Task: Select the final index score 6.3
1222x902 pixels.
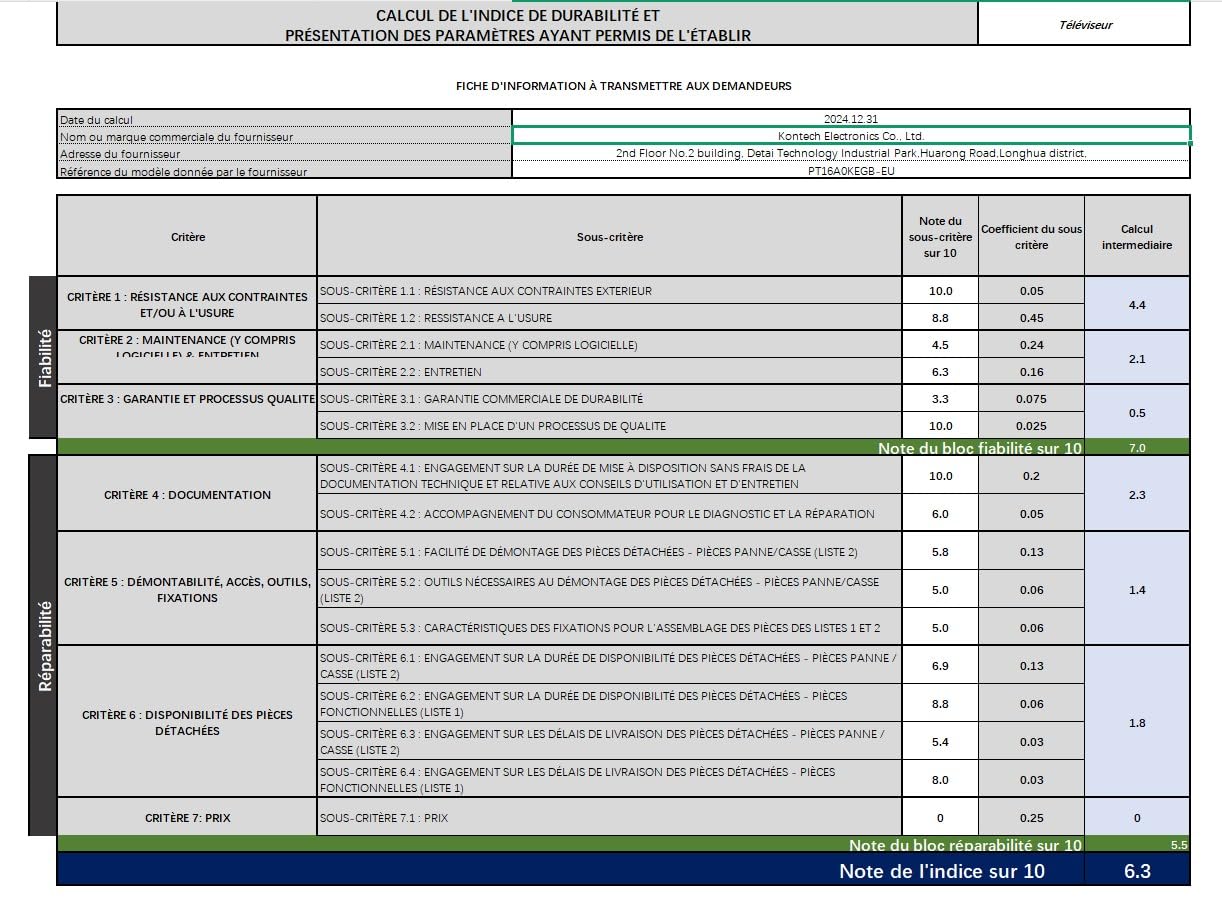Action: (1137, 871)
